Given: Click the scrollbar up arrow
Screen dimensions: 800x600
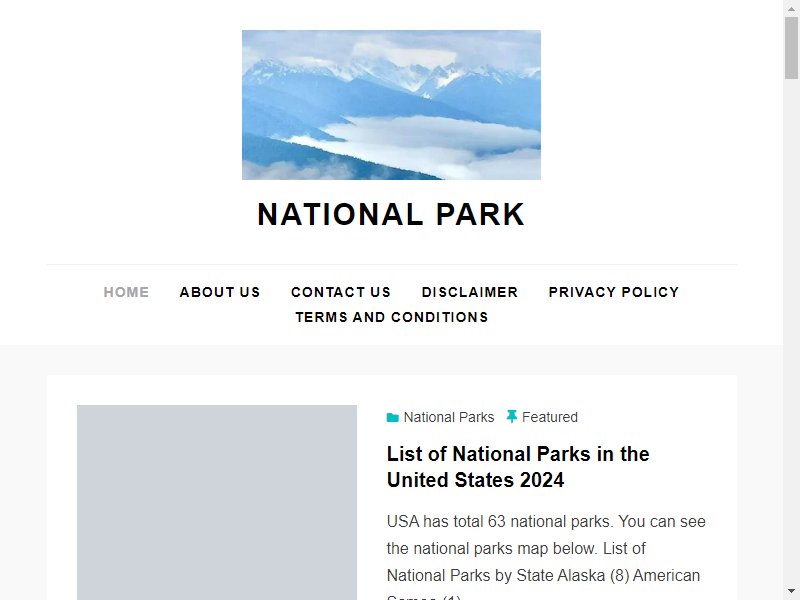Looking at the screenshot, I should 791,8.
